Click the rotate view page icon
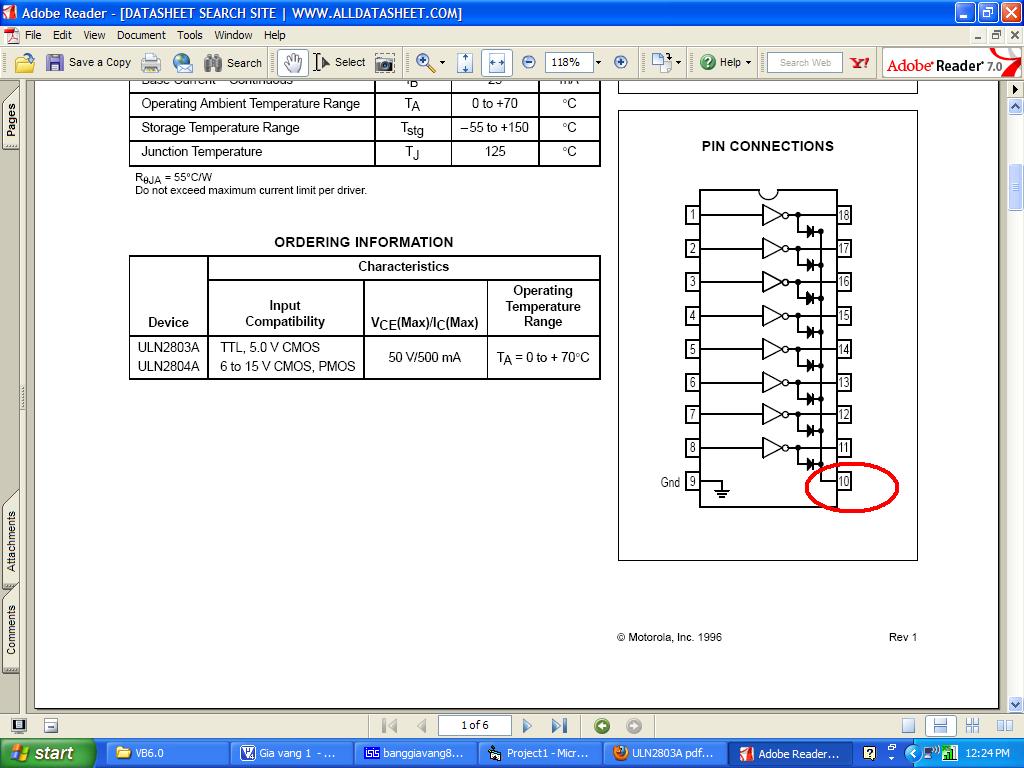Viewport: 1024px width, 768px height. 662,63
